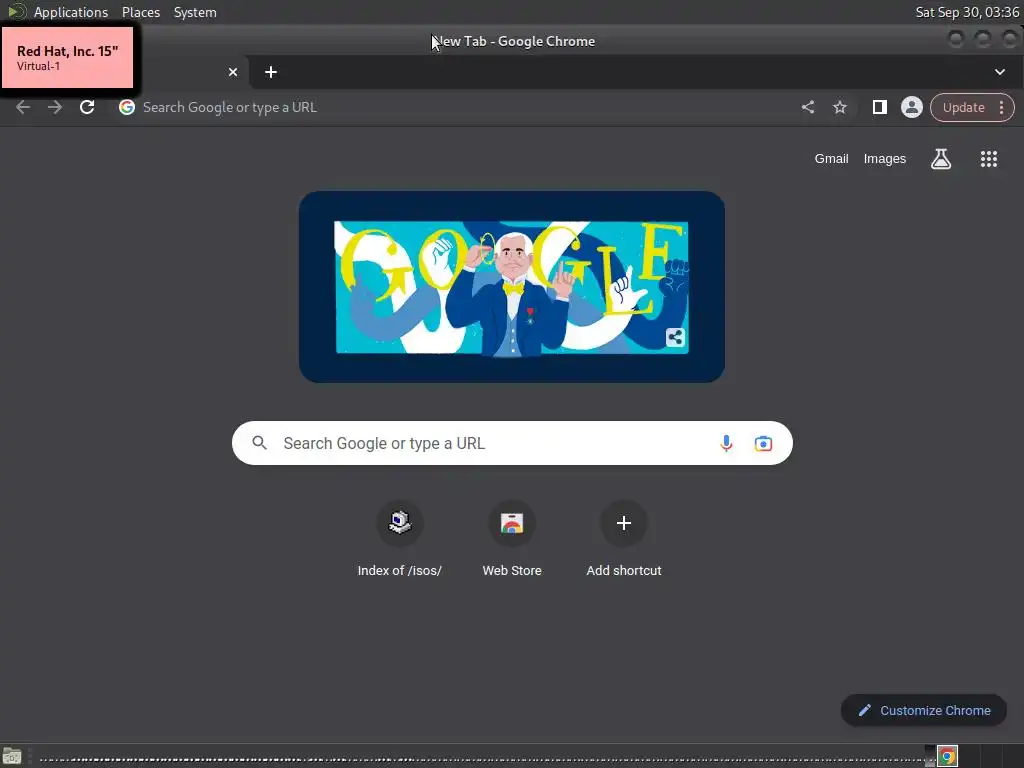Open Search Labs flask icon
The width and height of the screenshot is (1024, 768).
(x=941, y=159)
